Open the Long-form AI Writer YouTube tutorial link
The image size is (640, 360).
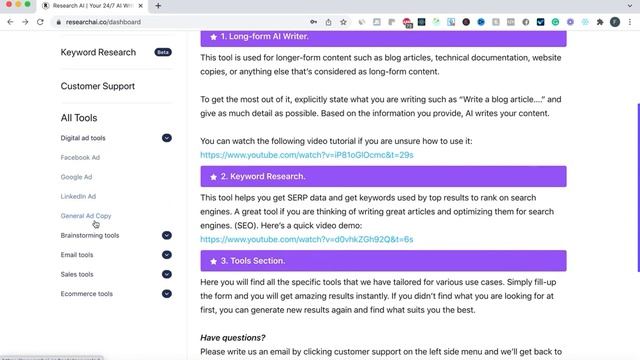coord(307,155)
